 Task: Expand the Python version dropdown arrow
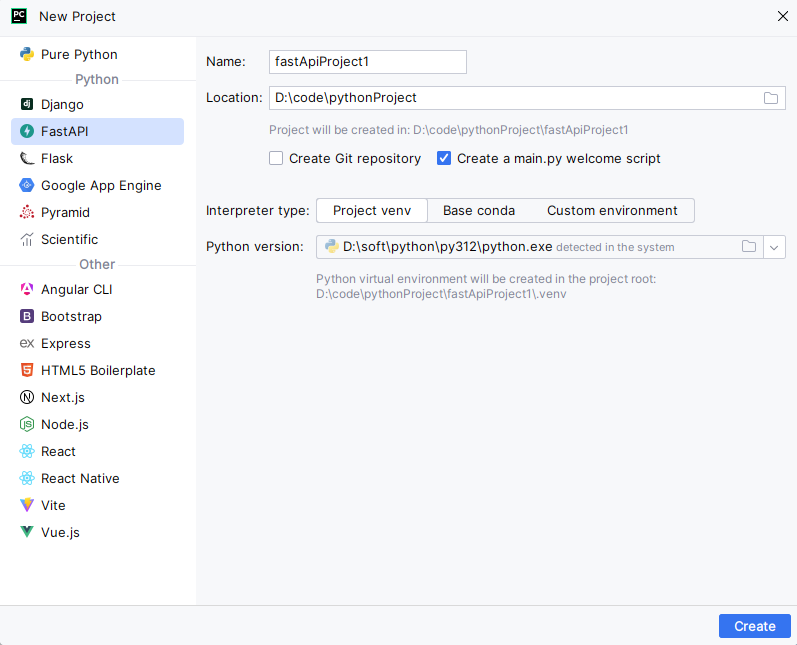tap(774, 247)
